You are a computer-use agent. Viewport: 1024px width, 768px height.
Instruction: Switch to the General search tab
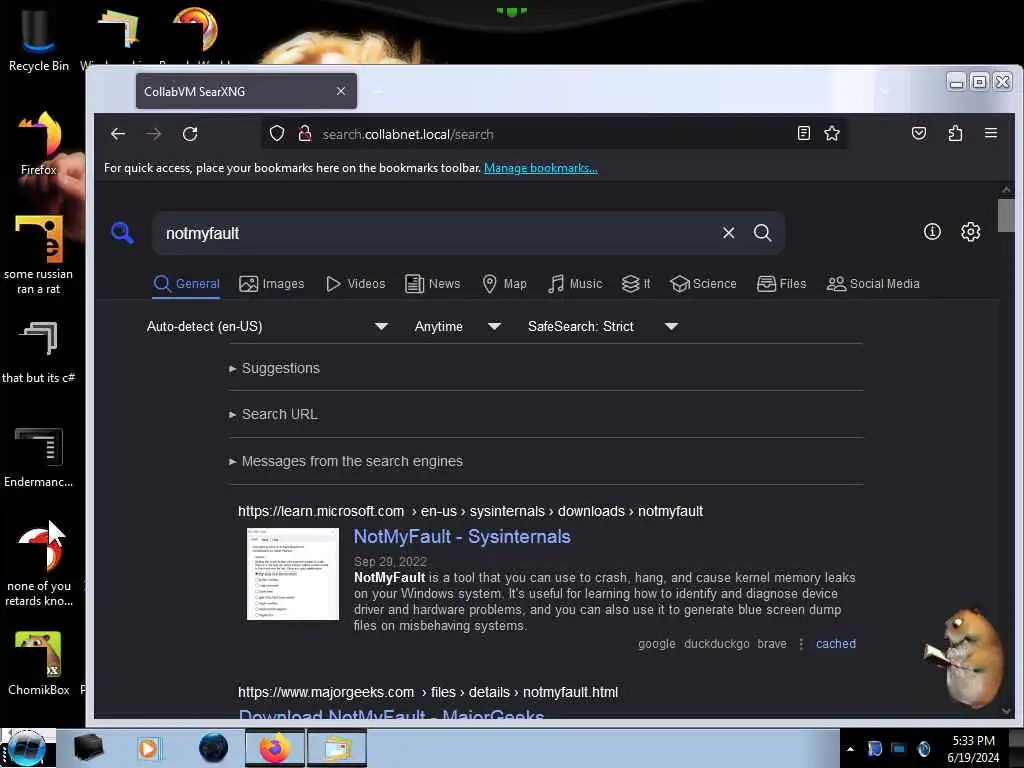(x=186, y=283)
